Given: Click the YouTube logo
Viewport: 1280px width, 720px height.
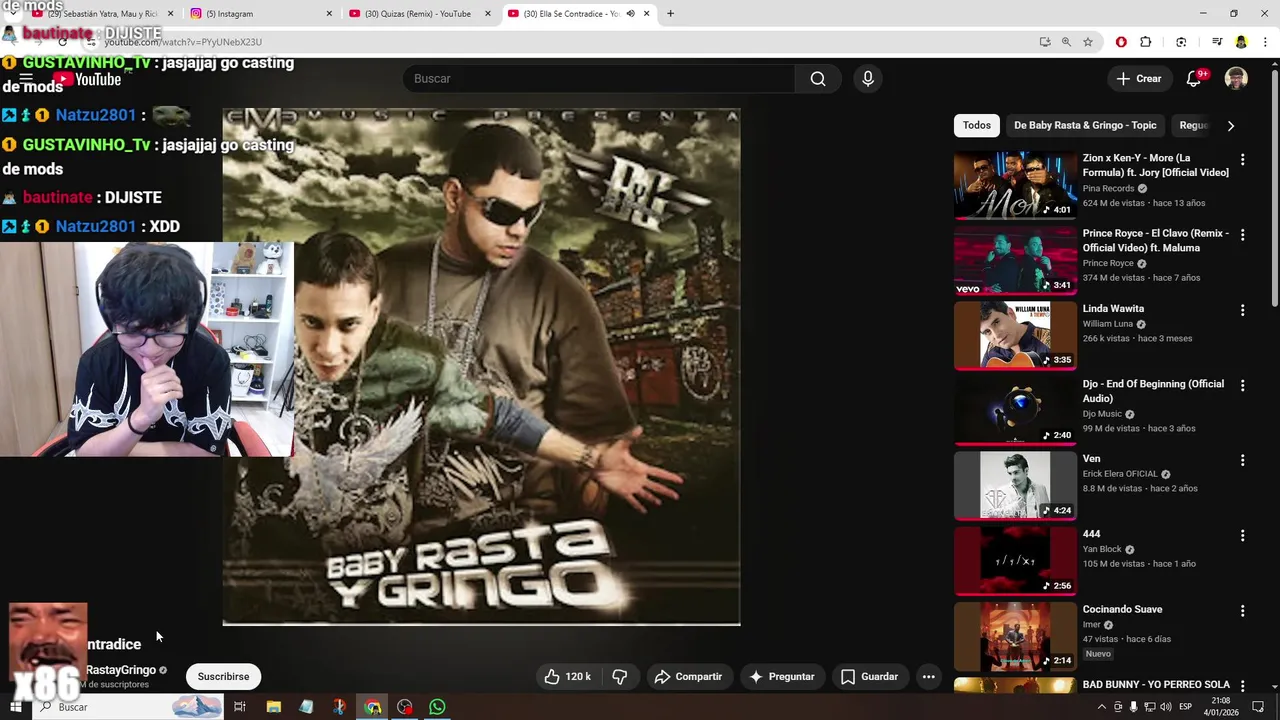Looking at the screenshot, I should (x=88, y=80).
